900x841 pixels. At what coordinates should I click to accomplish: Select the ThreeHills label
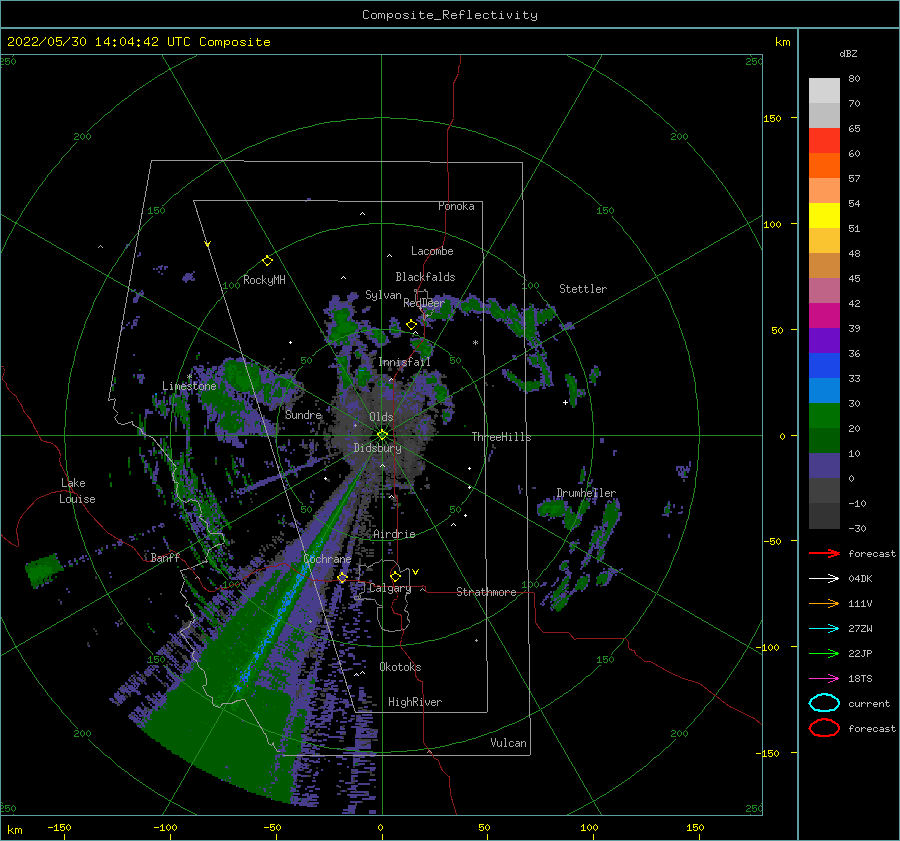click(x=502, y=437)
